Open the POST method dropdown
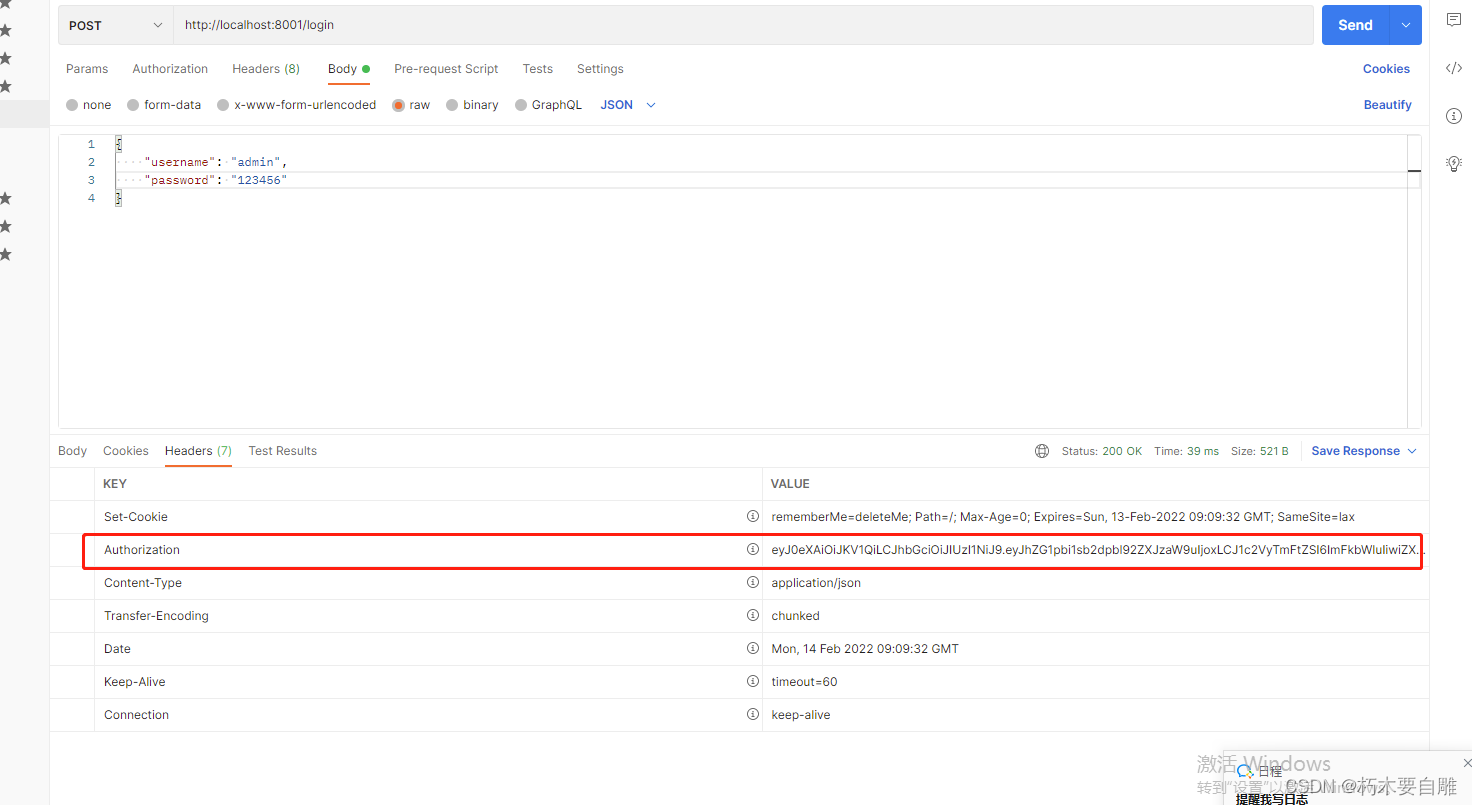The width and height of the screenshot is (1472, 805). (x=115, y=25)
